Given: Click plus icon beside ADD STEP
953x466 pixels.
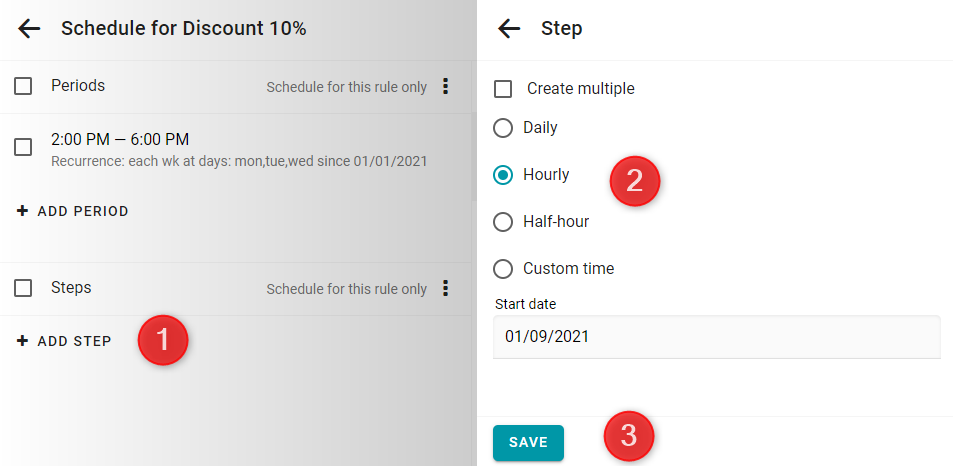Looking at the screenshot, I should [x=22, y=341].
